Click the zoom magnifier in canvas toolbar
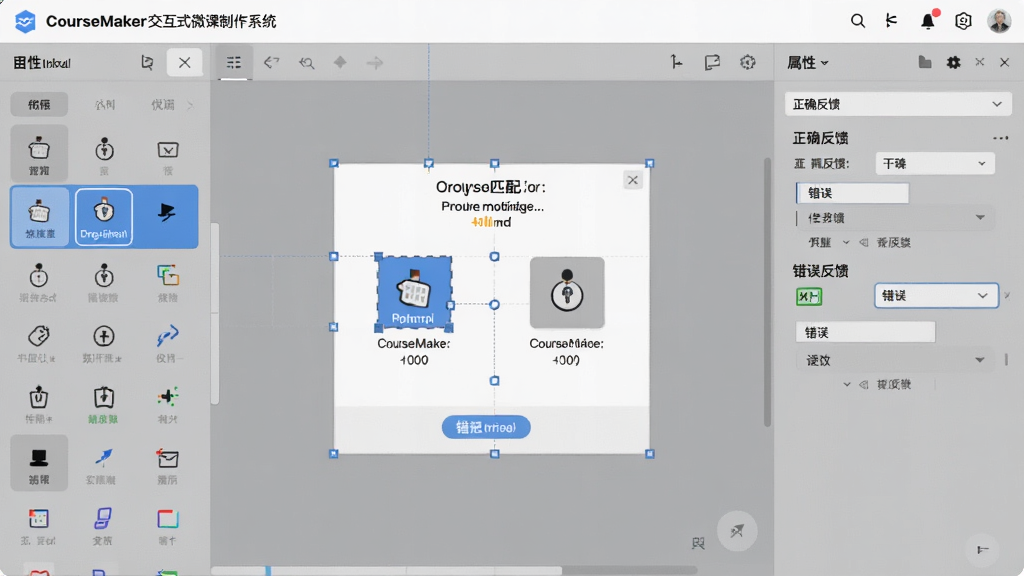This screenshot has width=1024, height=576. tap(306, 63)
